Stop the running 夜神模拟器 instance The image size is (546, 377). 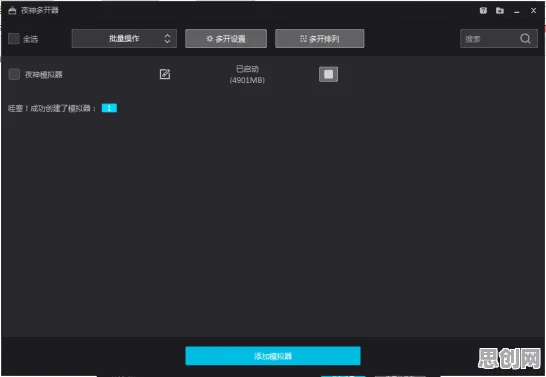click(x=328, y=74)
